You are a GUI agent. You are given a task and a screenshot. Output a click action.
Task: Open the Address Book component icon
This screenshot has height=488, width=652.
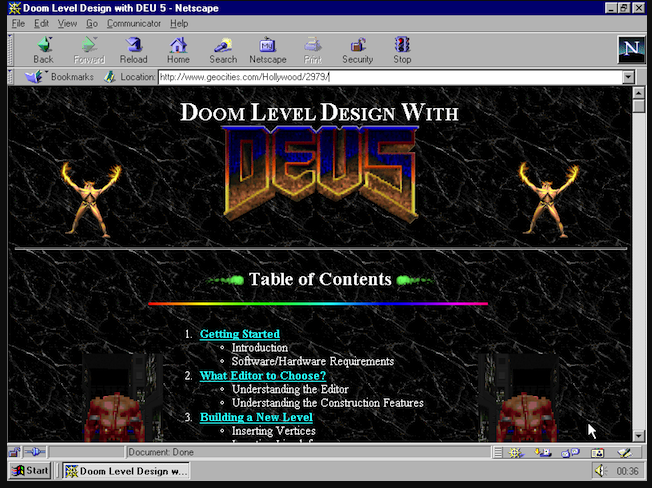pyautogui.click(x=598, y=453)
